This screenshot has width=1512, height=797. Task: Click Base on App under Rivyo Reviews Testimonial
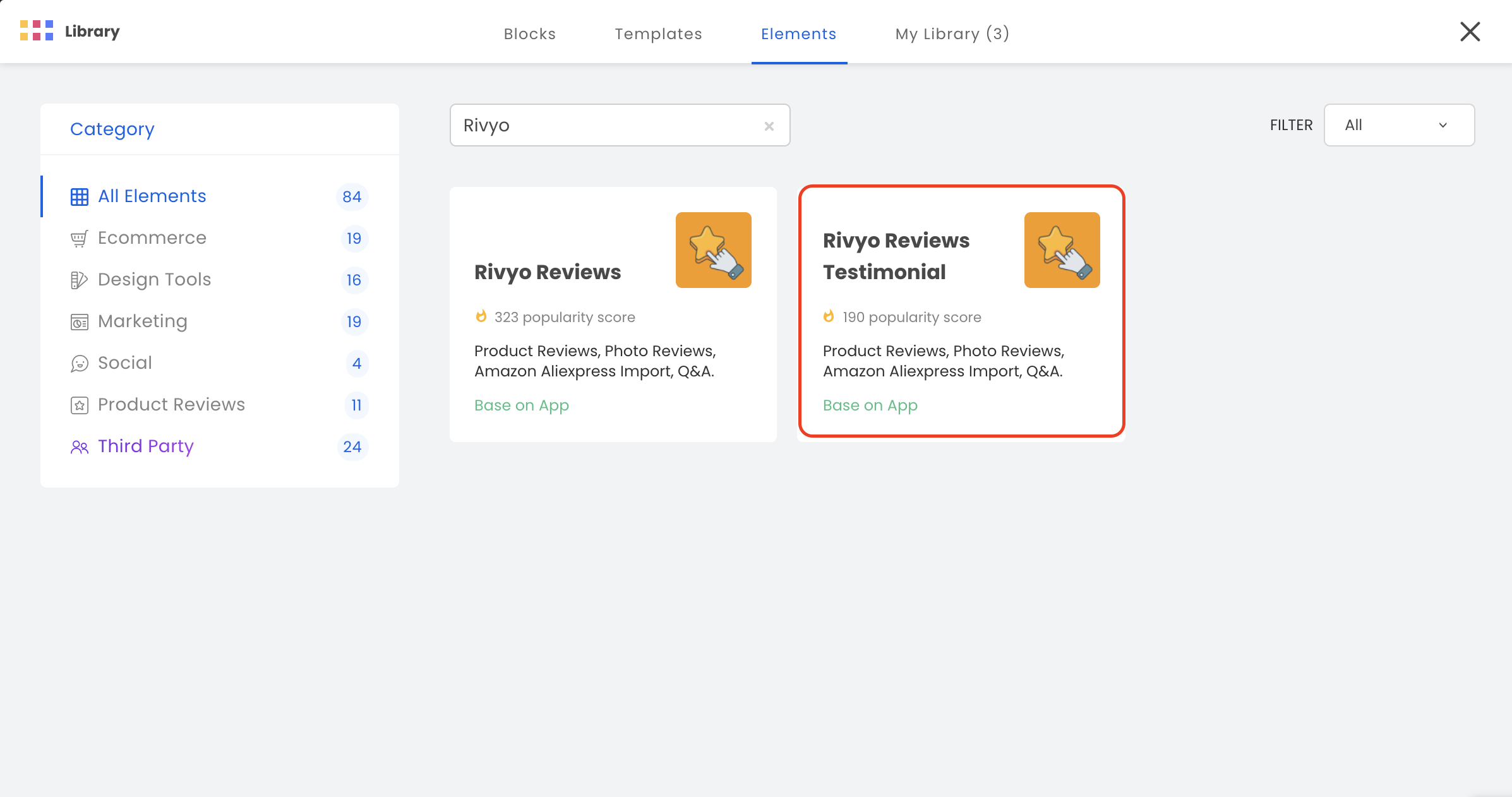click(x=870, y=405)
